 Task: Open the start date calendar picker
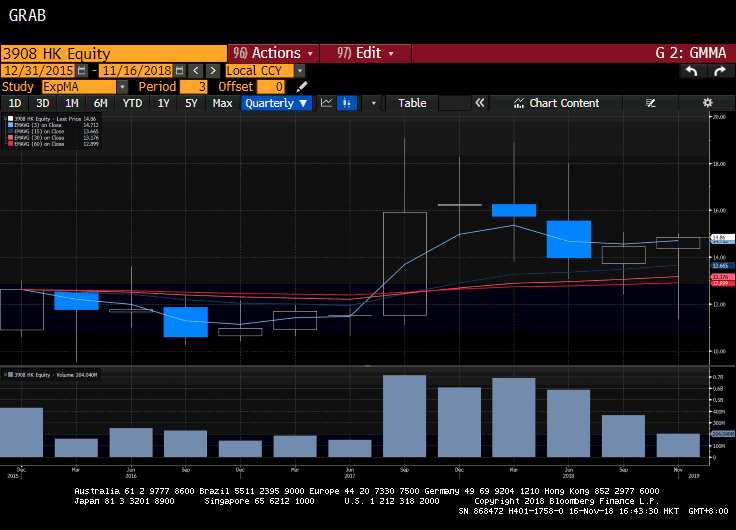[81, 71]
